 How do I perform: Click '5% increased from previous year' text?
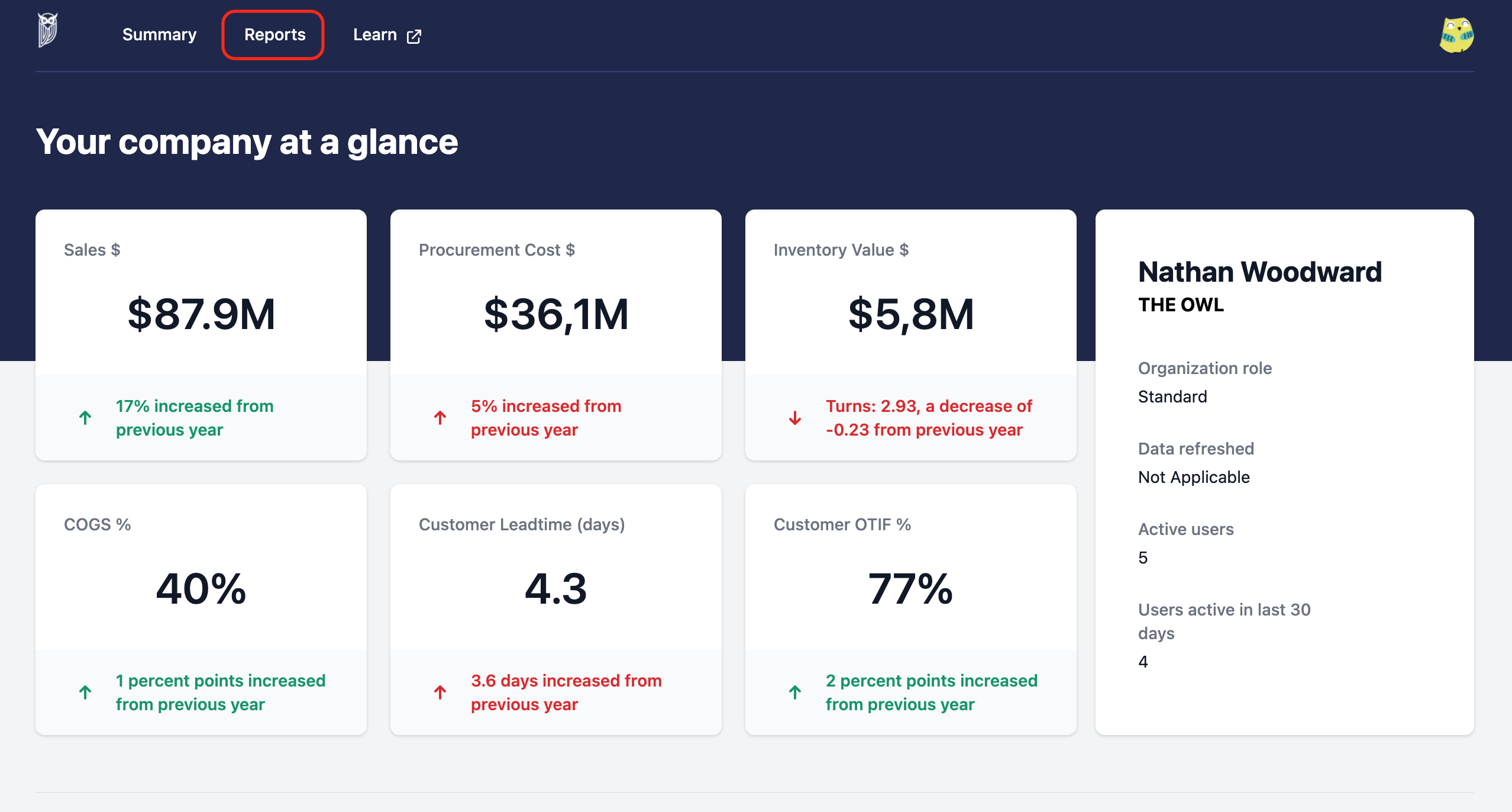(546, 418)
